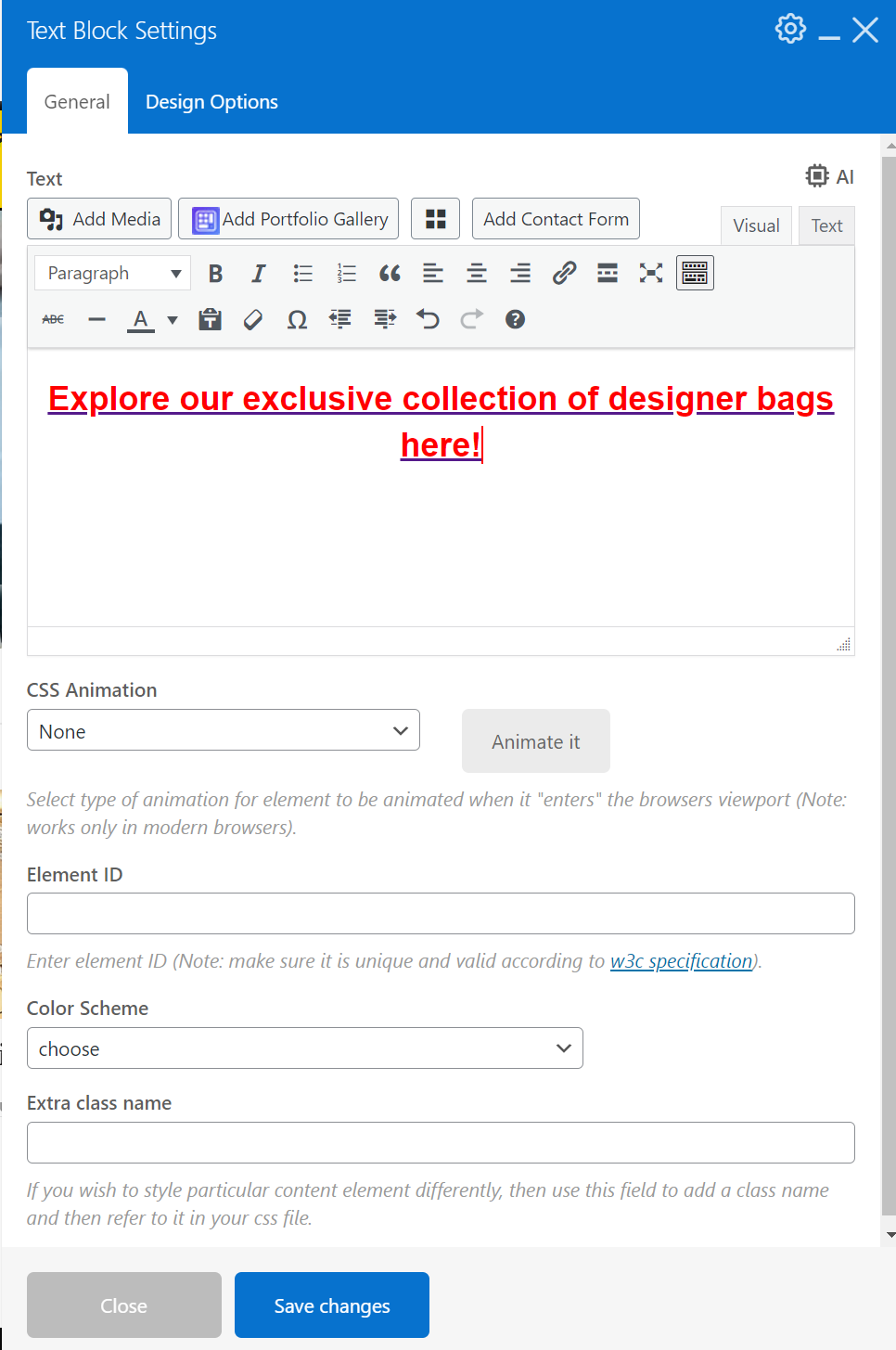
Task: Open the distraction-free fullscreen editor
Action: pos(650,273)
